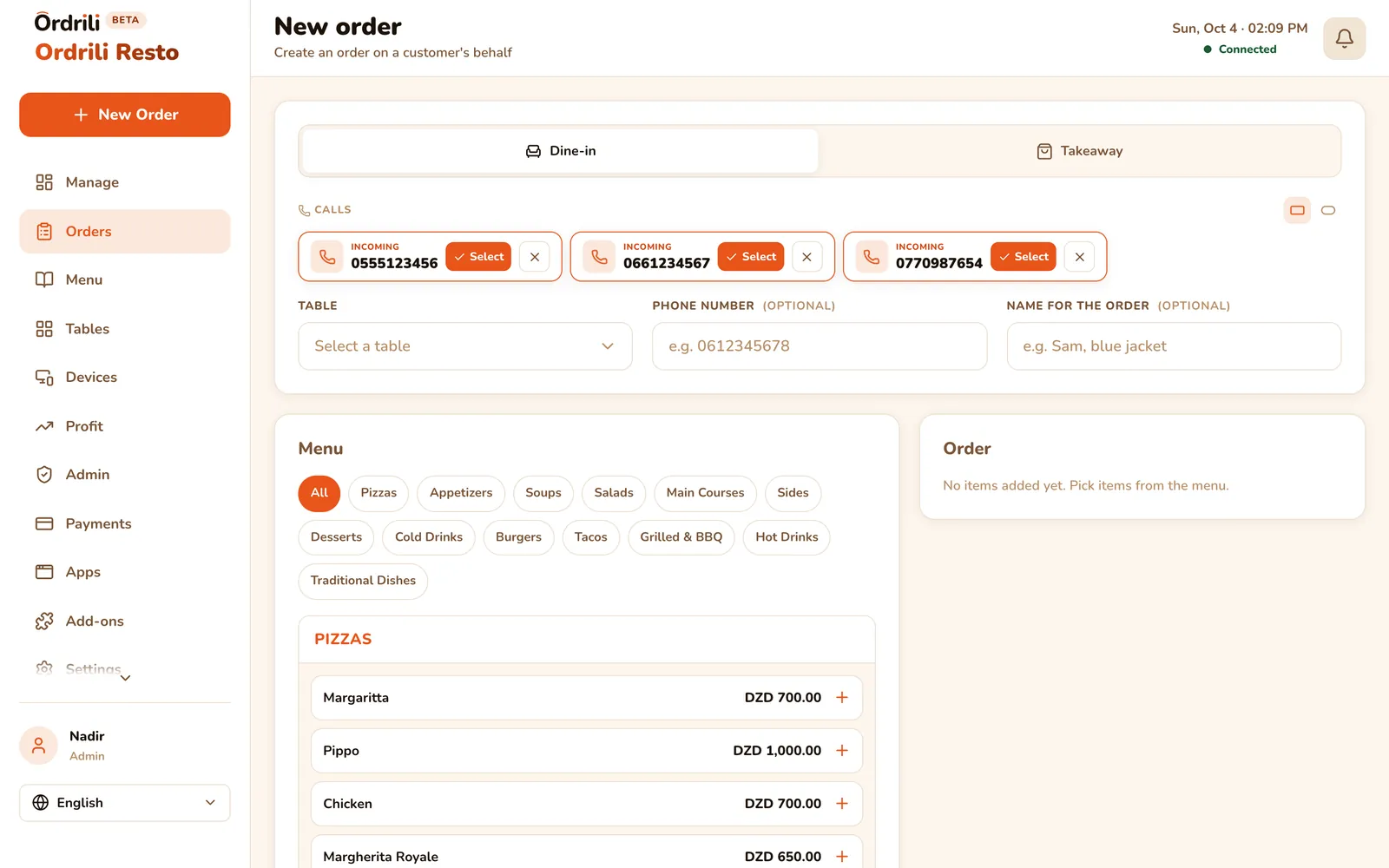This screenshot has width=1389, height=868.
Task: Open the table selection dropdown
Action: click(x=465, y=346)
